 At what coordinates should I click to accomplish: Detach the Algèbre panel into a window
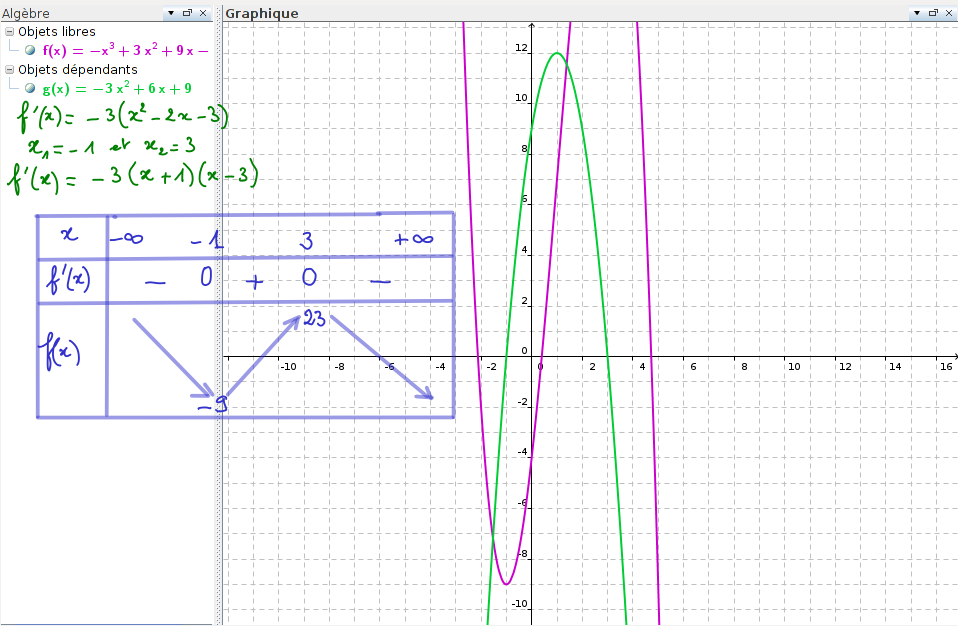[x=187, y=13]
